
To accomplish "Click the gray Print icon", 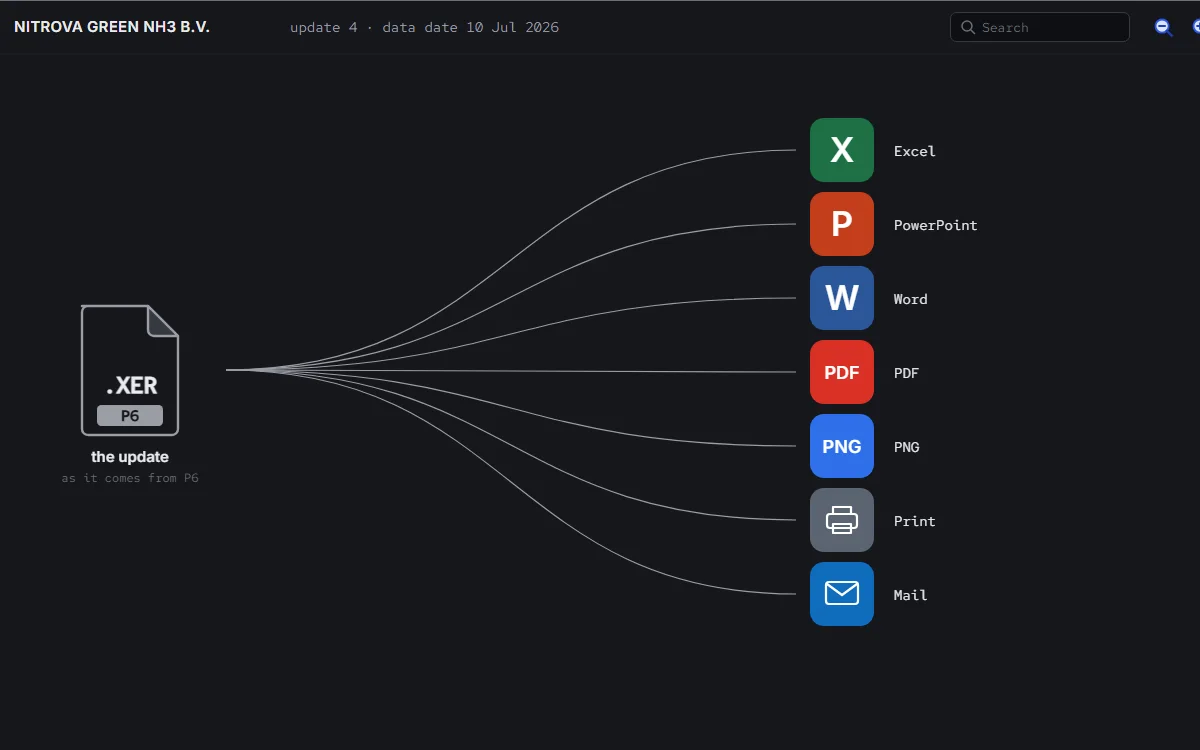I will coord(842,520).
